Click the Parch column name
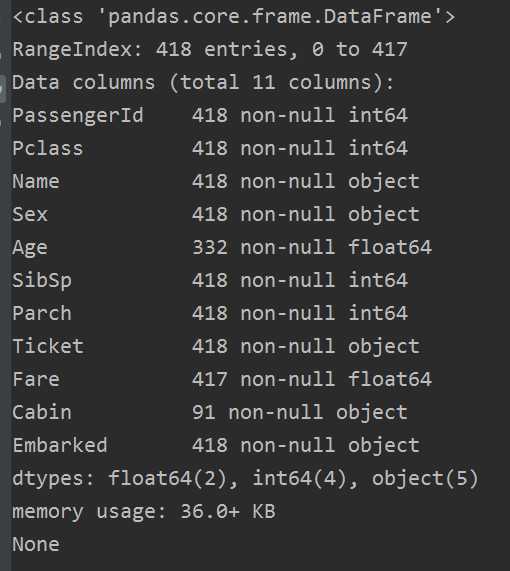Screen dimensions: 510x571 tap(42, 314)
